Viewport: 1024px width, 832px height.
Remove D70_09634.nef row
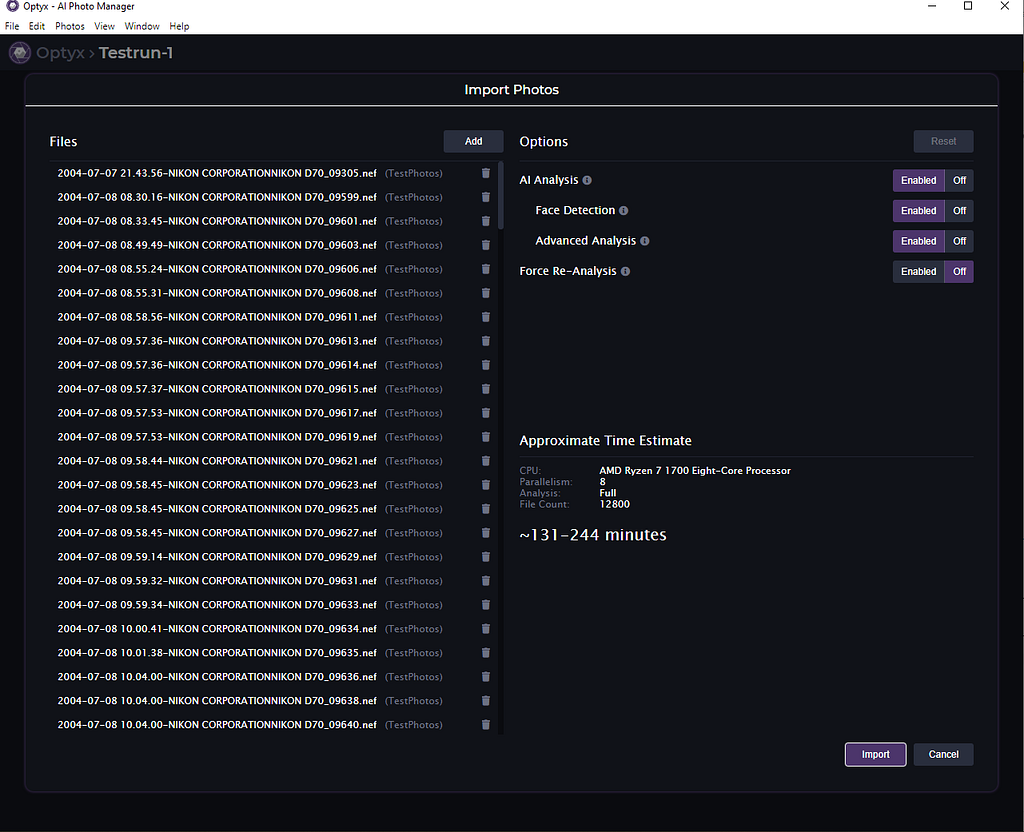(485, 629)
